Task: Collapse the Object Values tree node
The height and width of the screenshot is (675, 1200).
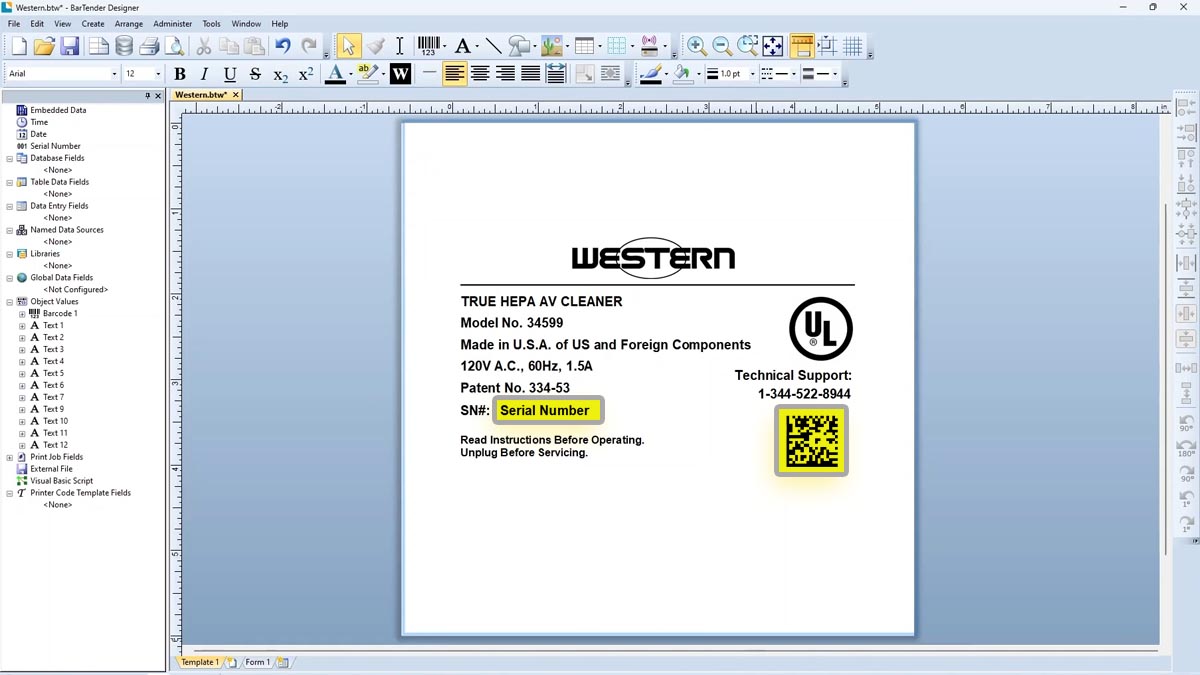Action: coord(10,302)
